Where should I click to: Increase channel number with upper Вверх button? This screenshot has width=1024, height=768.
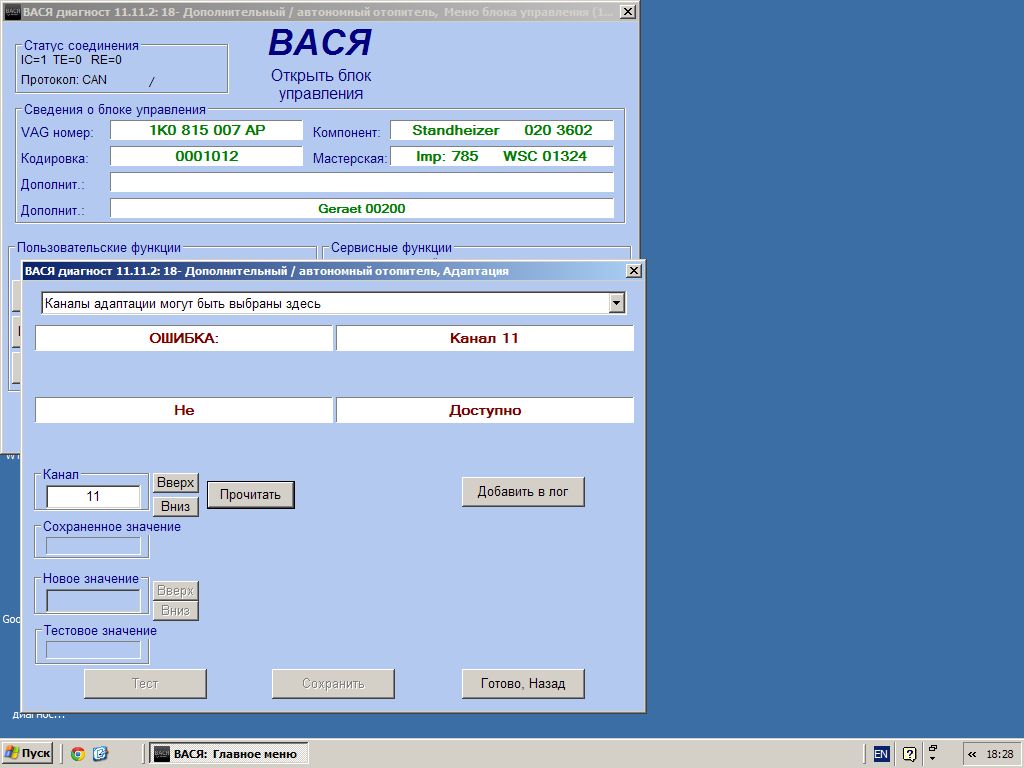[x=176, y=483]
